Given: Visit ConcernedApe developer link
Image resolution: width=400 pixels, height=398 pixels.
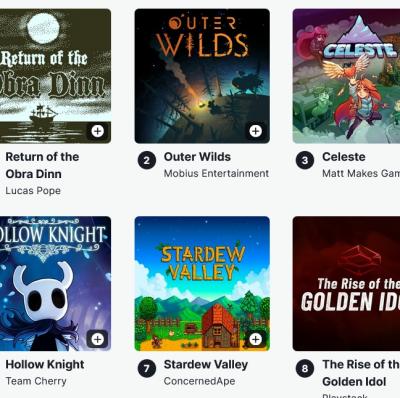Looking at the screenshot, I should click(199, 381).
